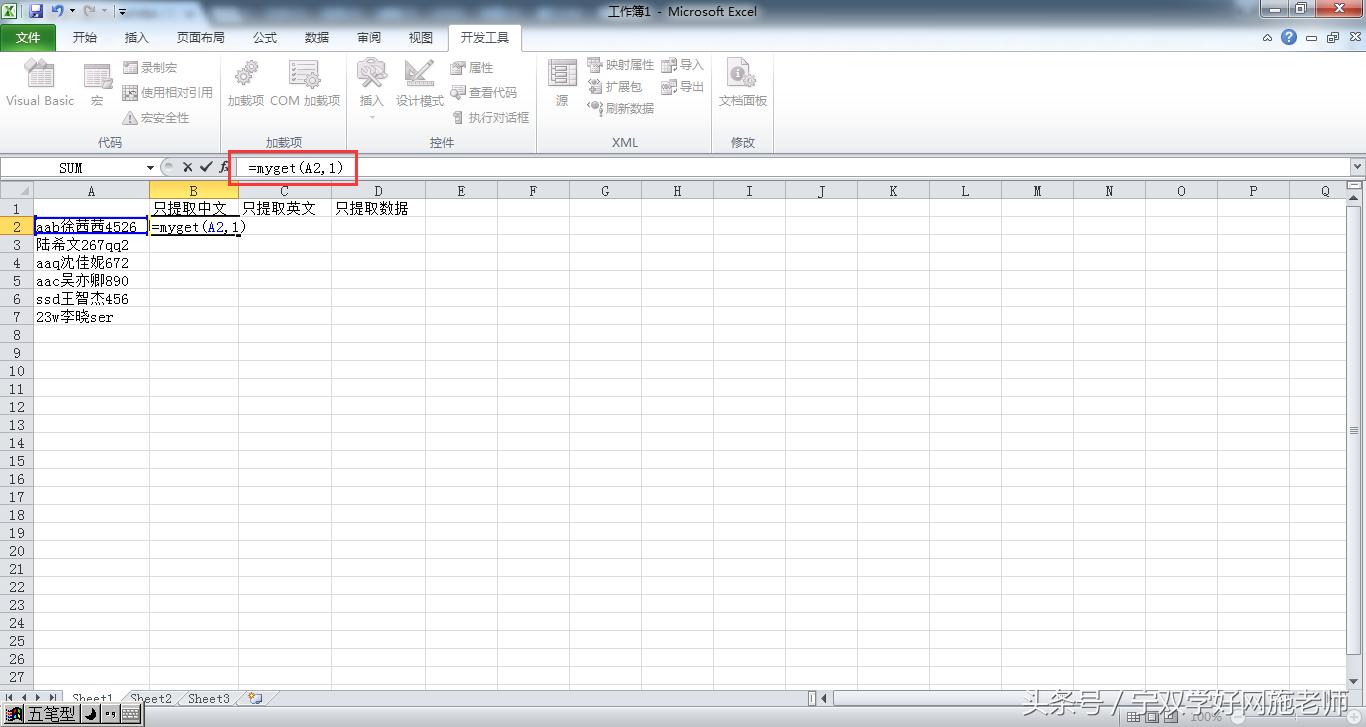Toggle the IME half/full-width moon icon
This screenshot has width=1366, height=727.
[x=89, y=714]
